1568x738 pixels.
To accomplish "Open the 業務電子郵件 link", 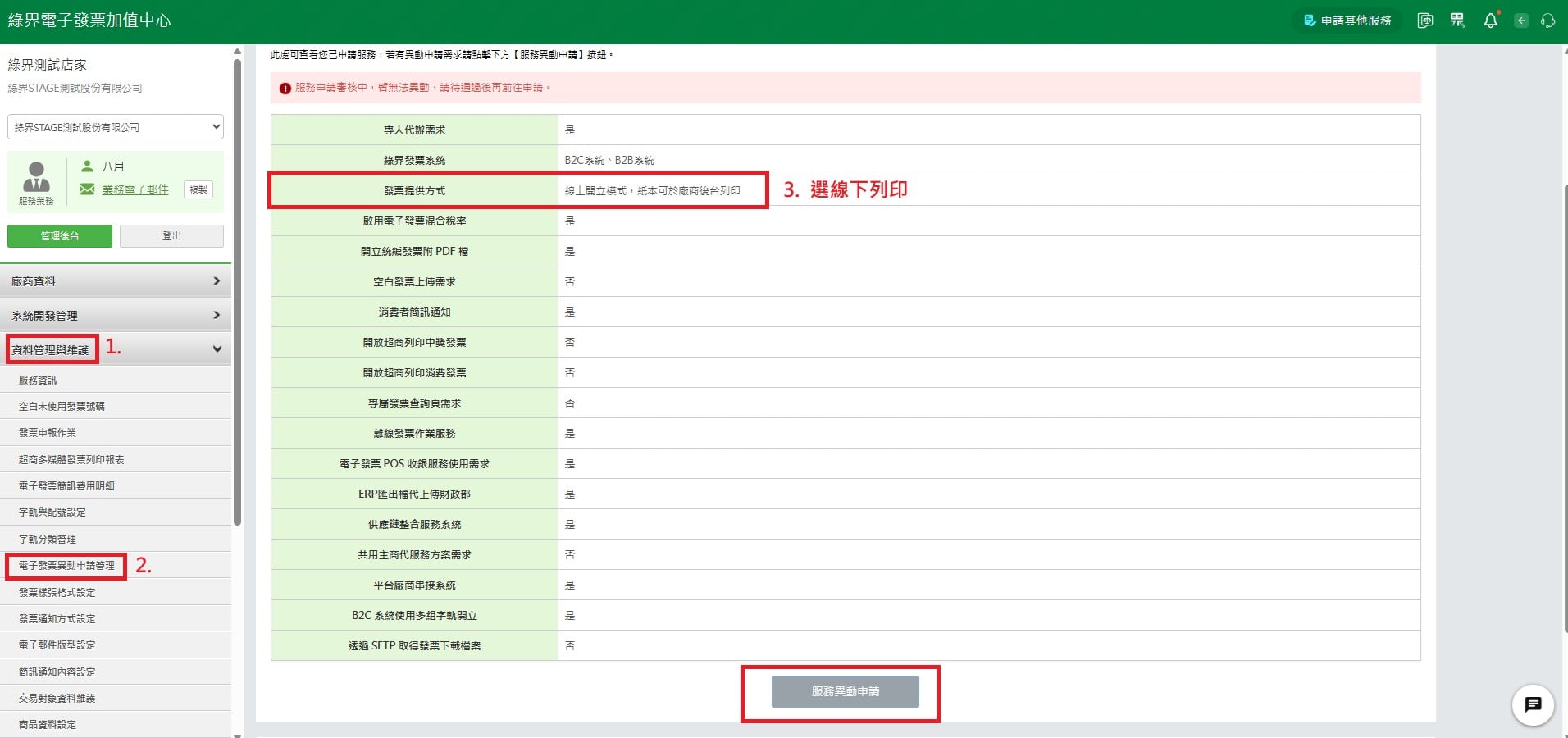I will 135,189.
